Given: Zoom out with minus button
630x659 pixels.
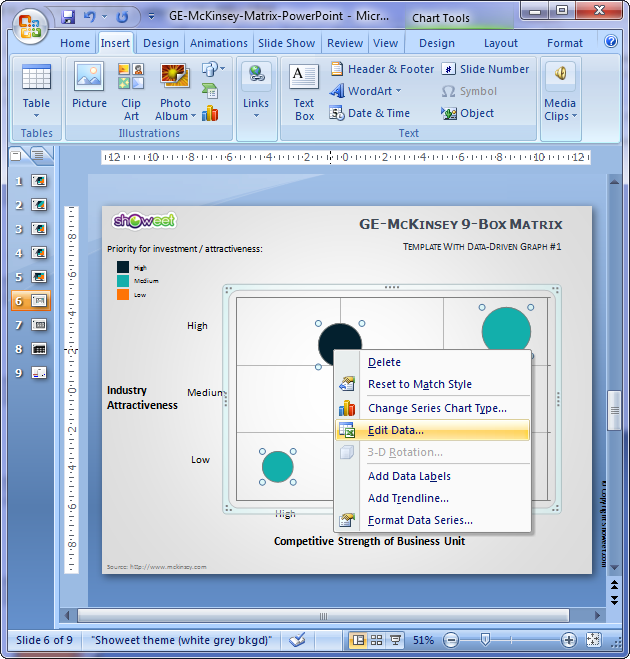Looking at the screenshot, I should [x=451, y=640].
